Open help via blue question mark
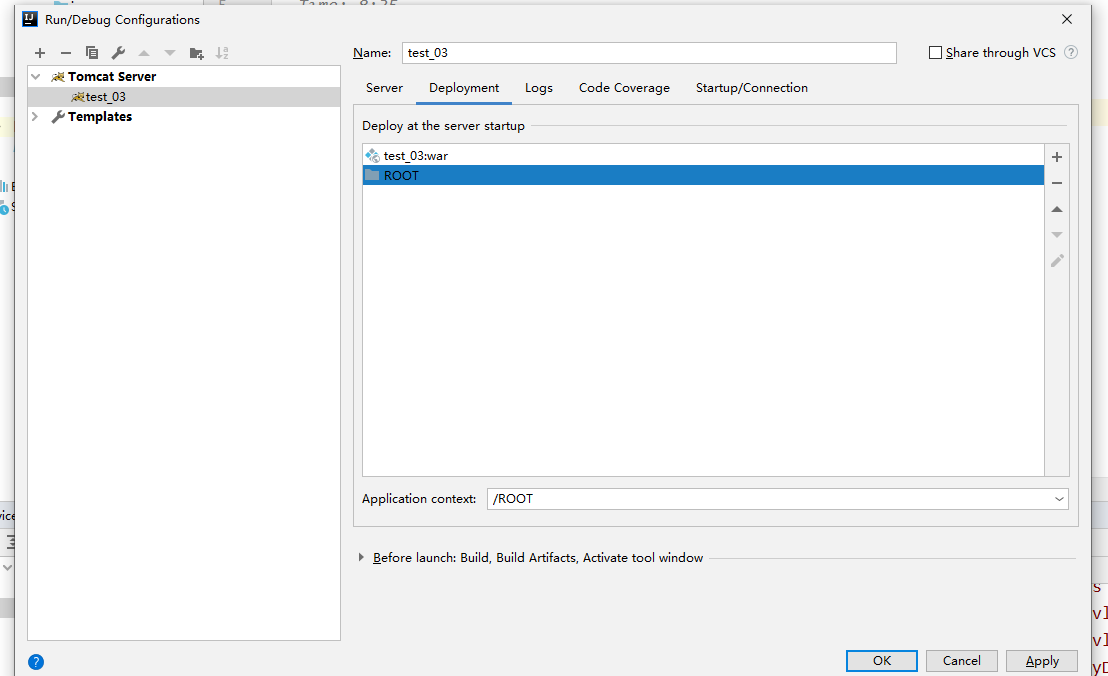The image size is (1108, 676). click(36, 662)
